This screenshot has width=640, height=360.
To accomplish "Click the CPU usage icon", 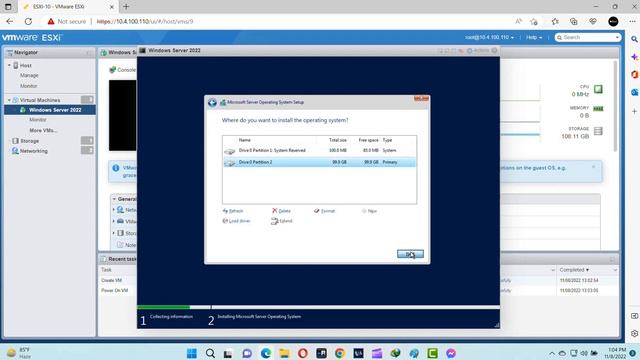I will tap(598, 89).
